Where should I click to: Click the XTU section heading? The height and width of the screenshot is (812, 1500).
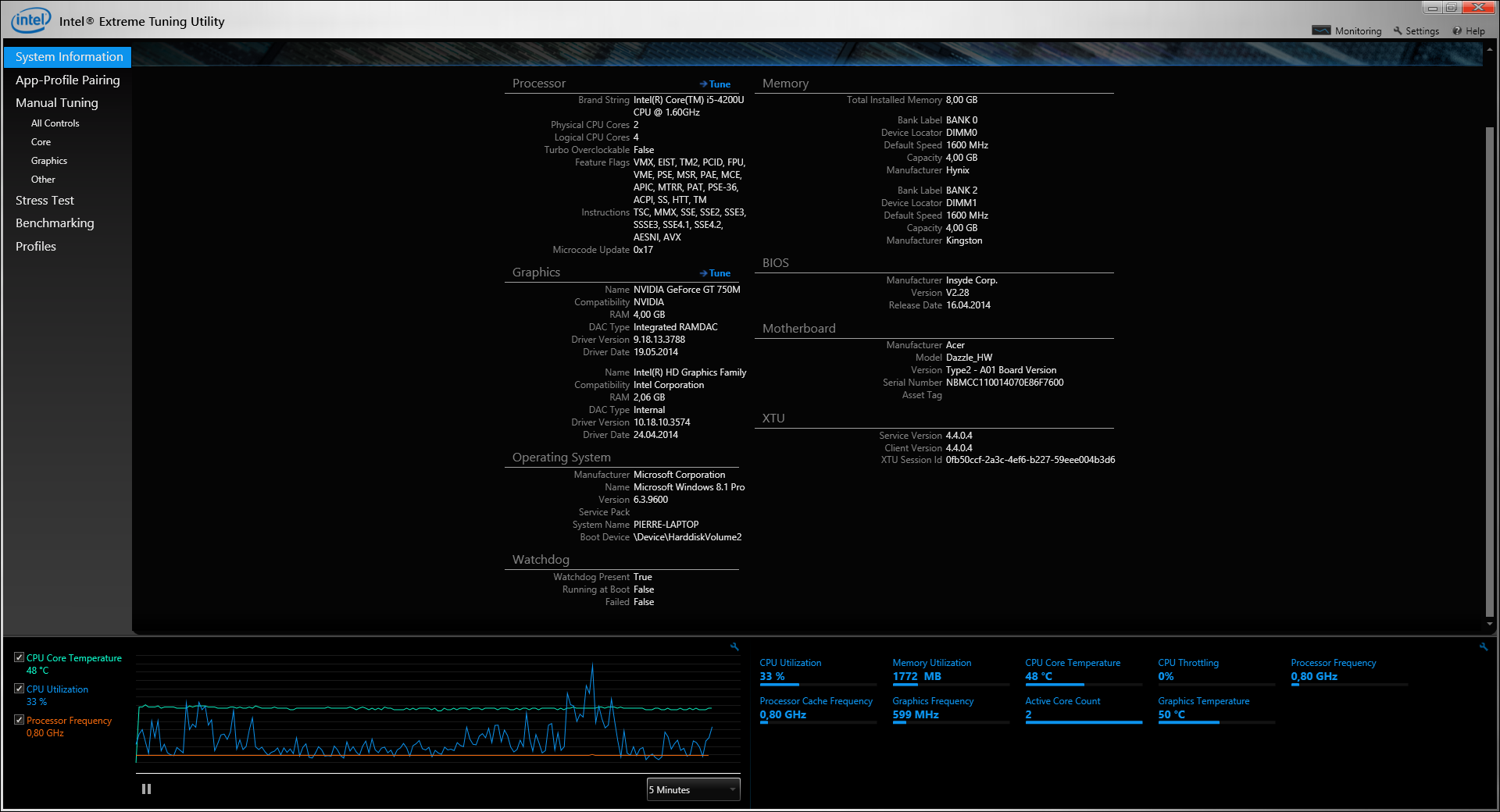pyautogui.click(x=773, y=418)
